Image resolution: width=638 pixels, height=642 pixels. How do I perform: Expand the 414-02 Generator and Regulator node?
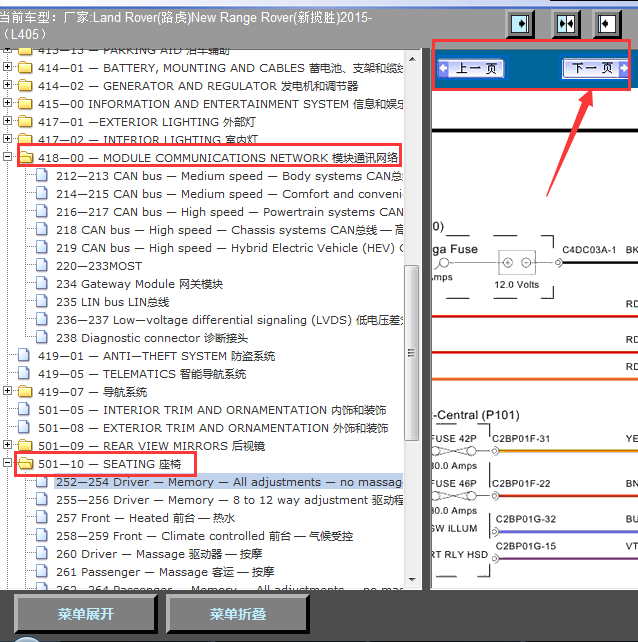(x=7, y=84)
